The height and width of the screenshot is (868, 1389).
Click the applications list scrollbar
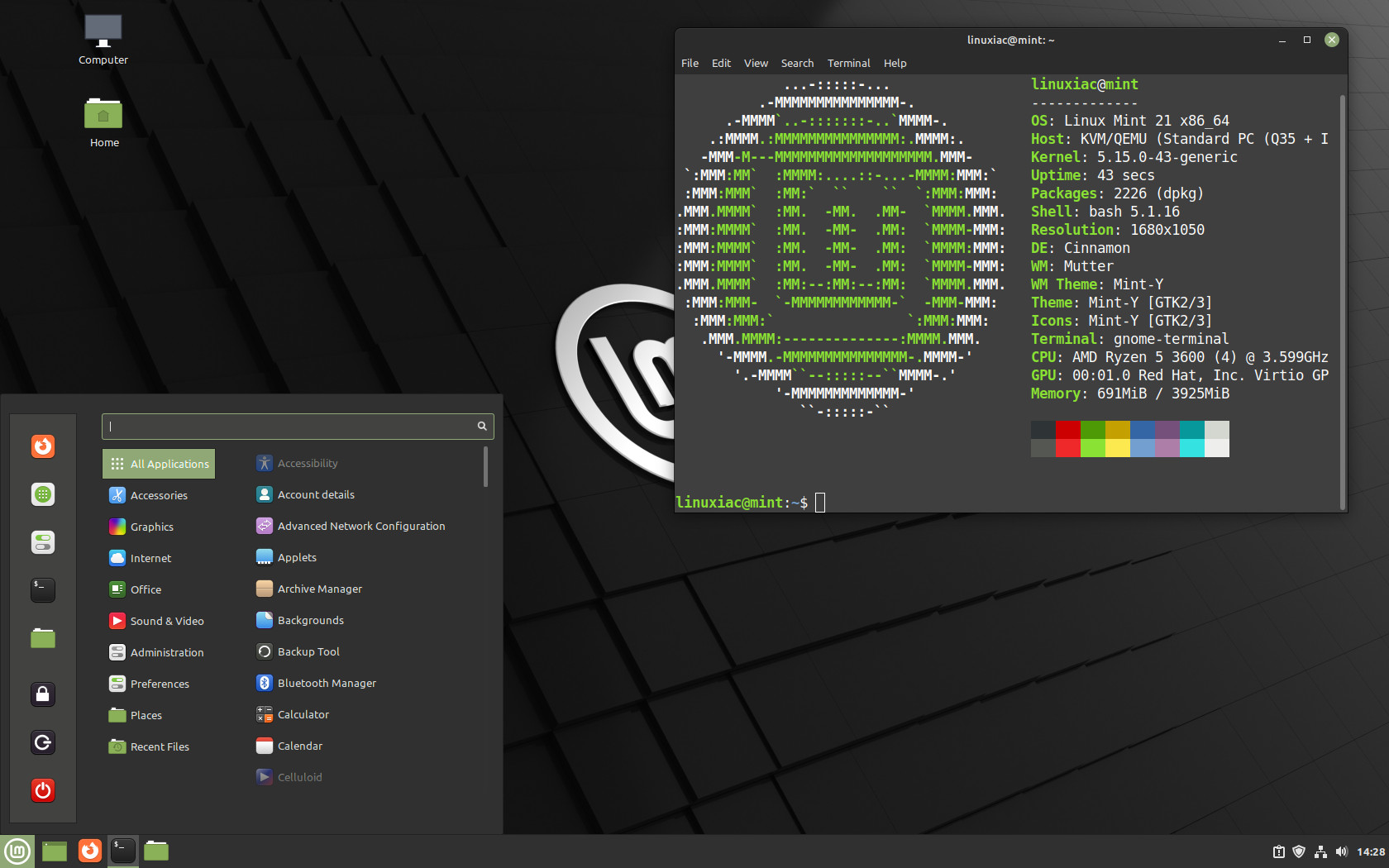[x=485, y=467]
